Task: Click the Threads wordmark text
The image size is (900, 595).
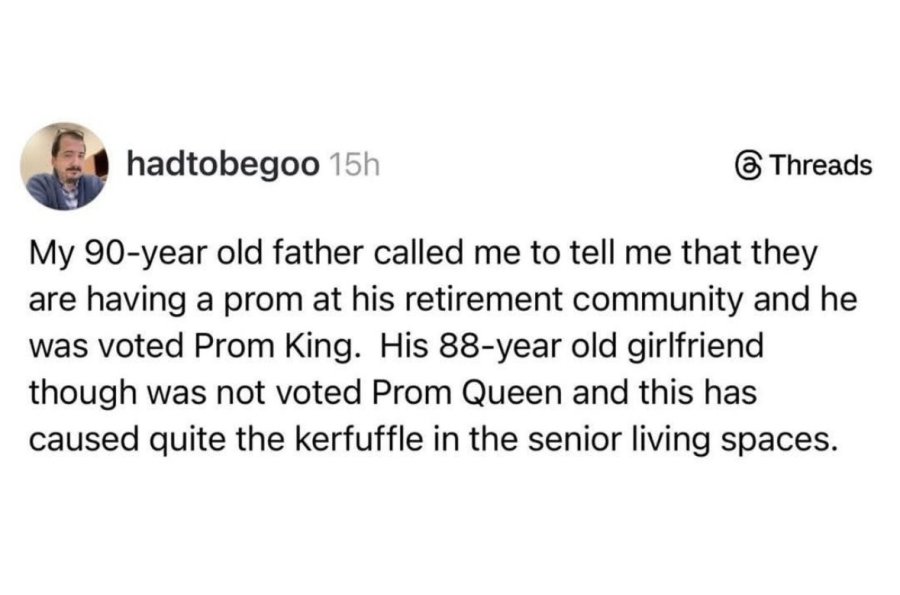Action: coord(820,165)
